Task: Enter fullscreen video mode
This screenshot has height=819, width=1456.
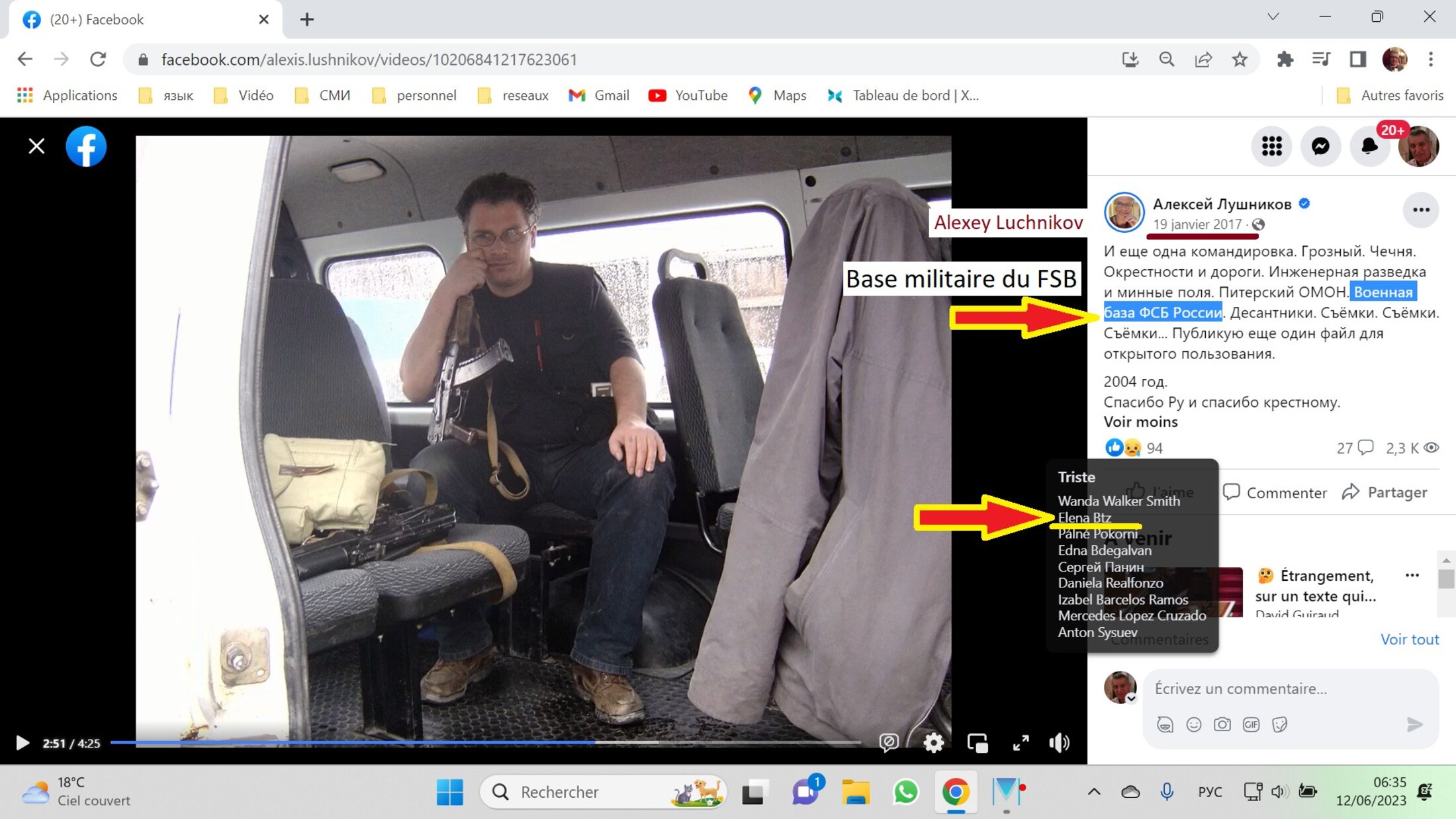Action: [x=1021, y=743]
